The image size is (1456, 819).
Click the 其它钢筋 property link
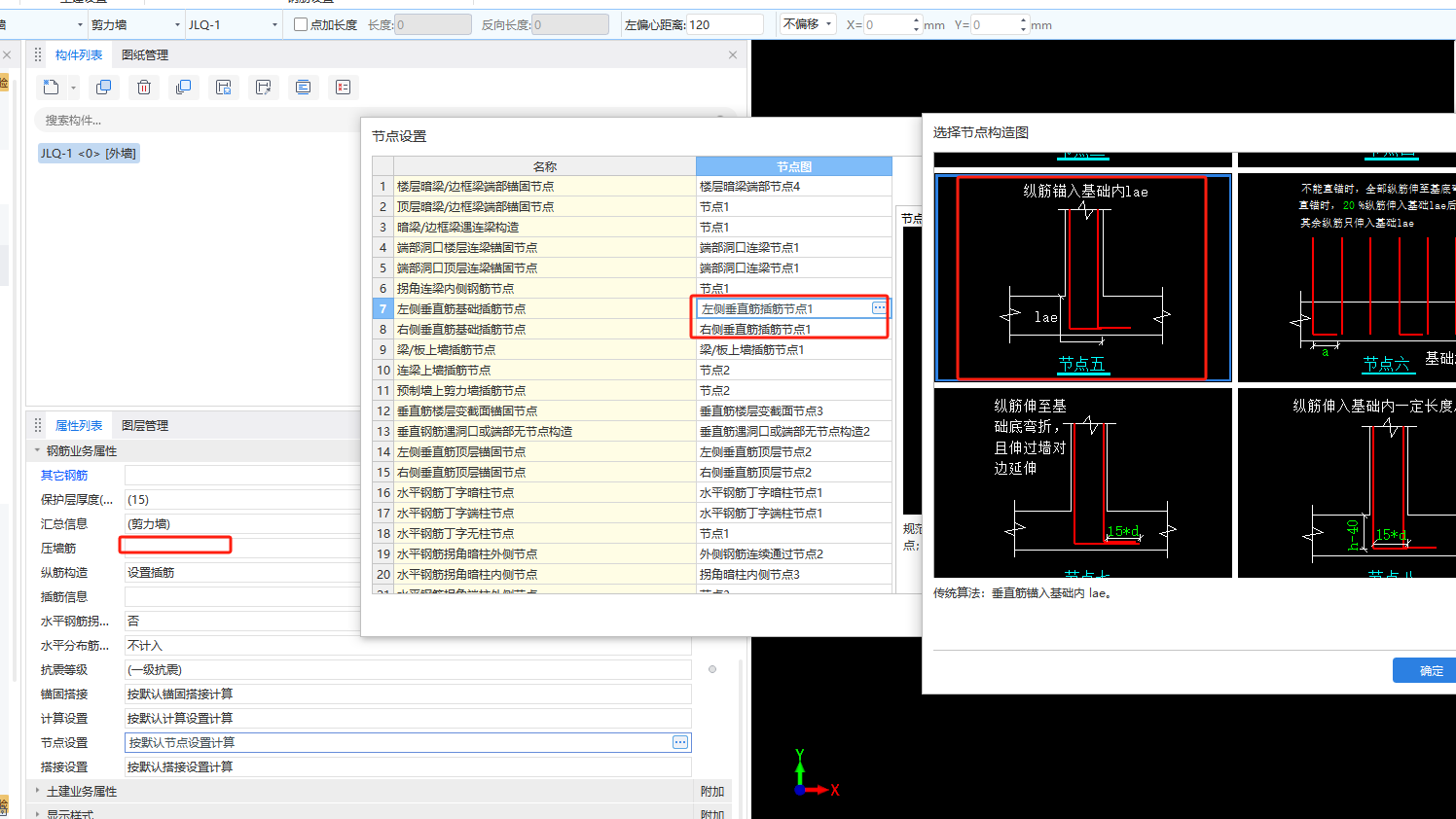[x=64, y=475]
